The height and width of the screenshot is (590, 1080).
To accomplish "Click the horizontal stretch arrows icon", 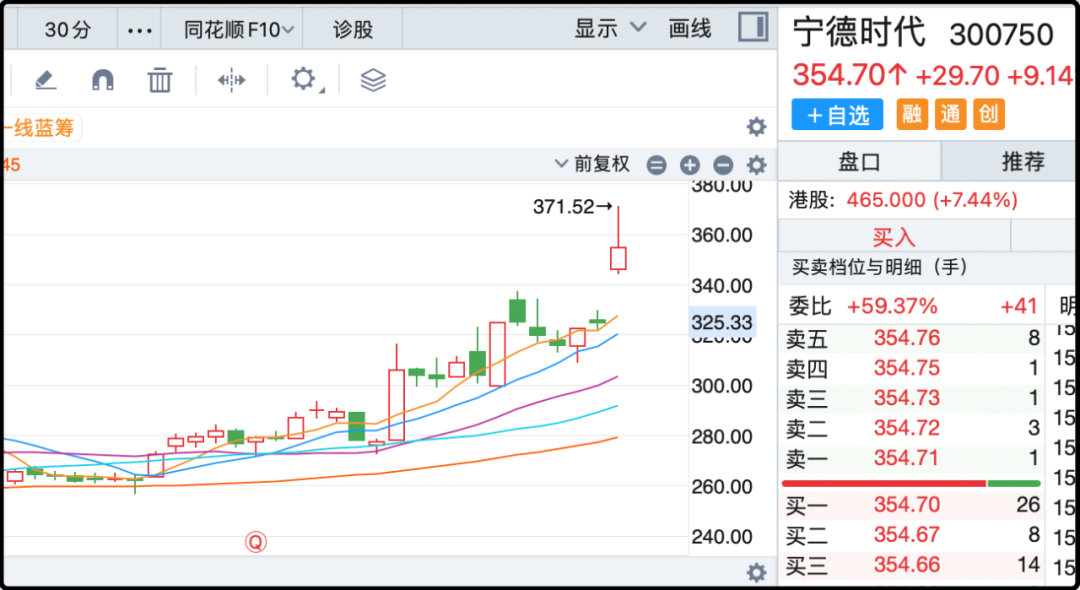I will coord(231,80).
